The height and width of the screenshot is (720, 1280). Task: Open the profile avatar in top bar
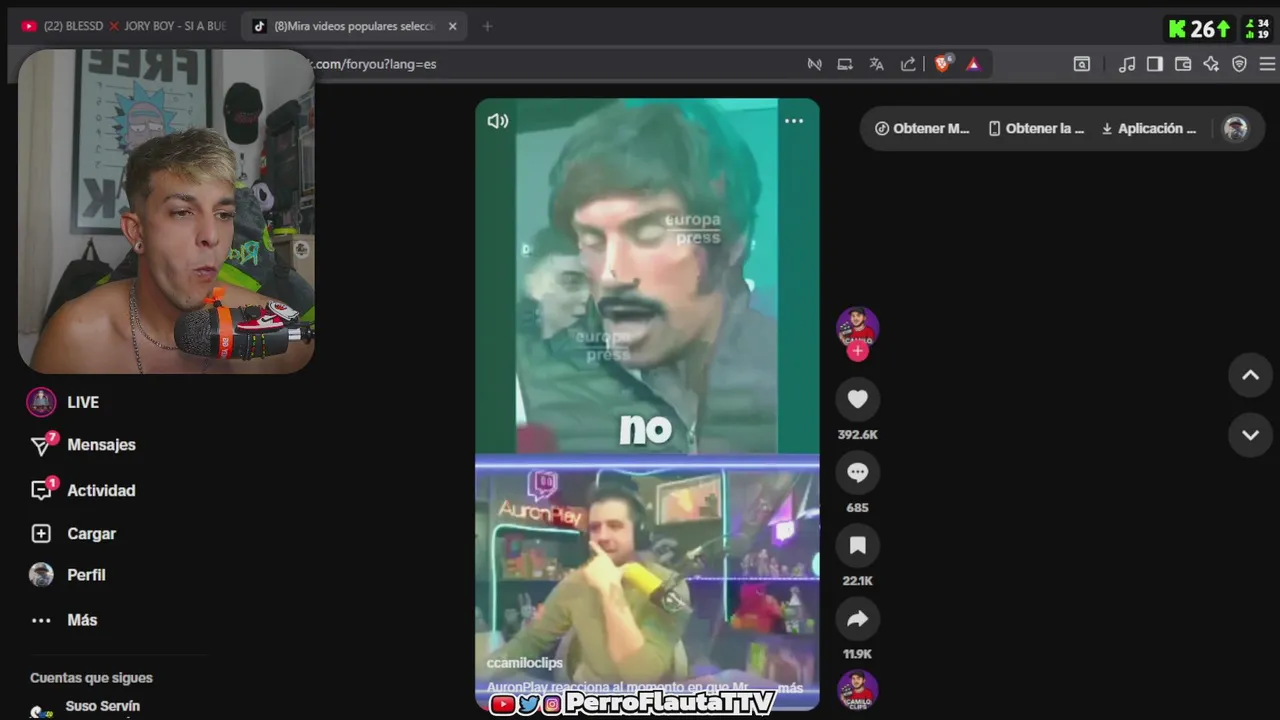(x=1236, y=128)
